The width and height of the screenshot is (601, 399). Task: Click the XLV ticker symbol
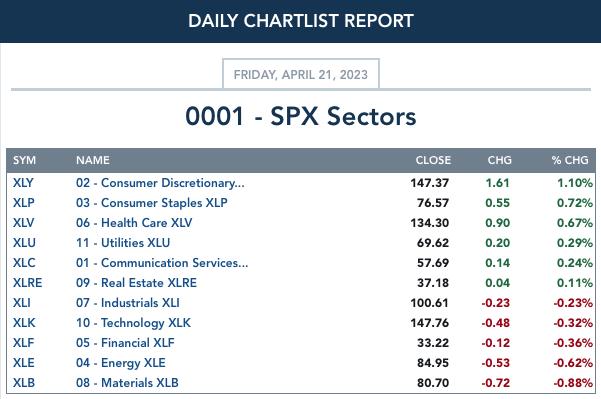point(23,223)
